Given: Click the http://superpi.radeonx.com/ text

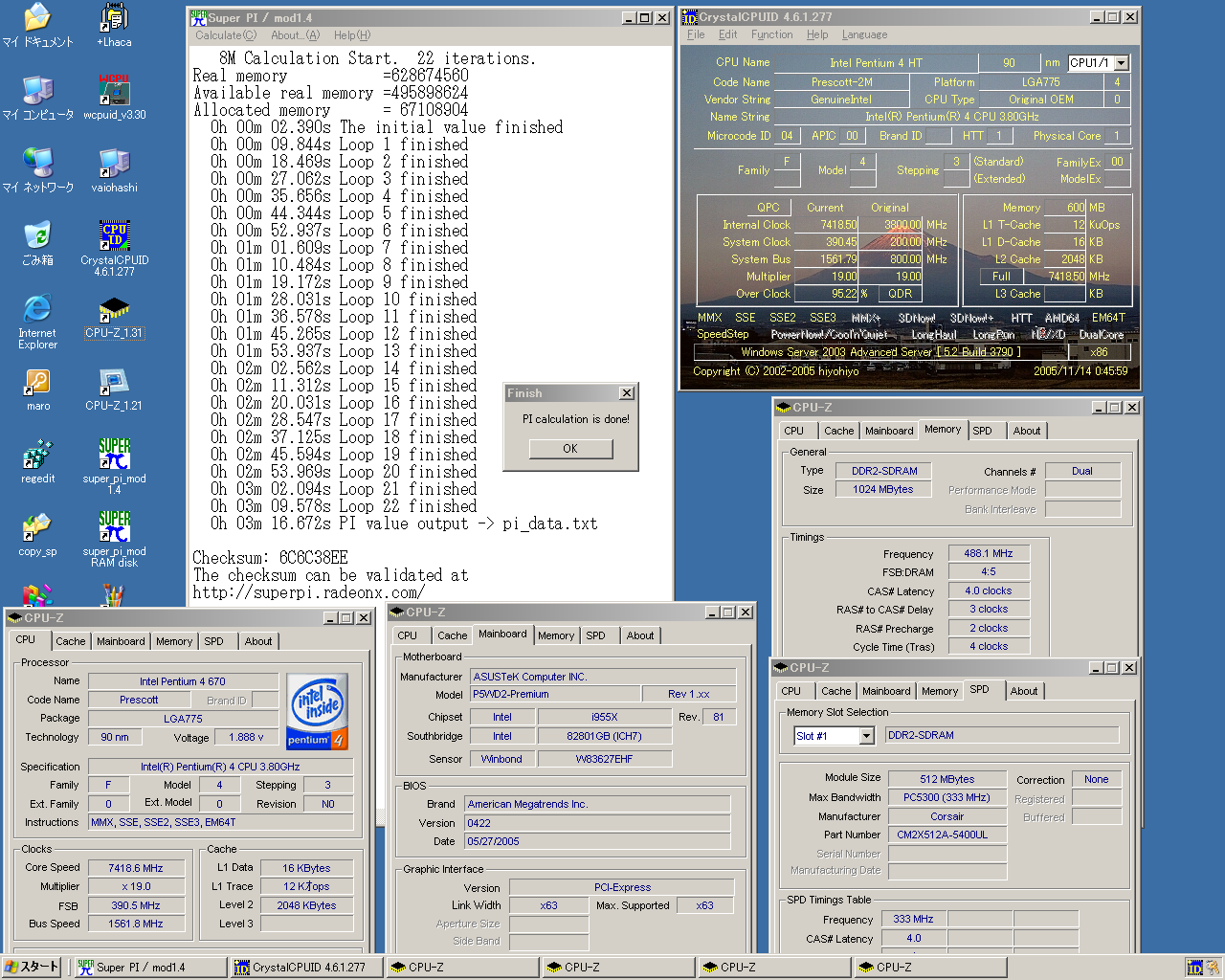Looking at the screenshot, I should pos(308,592).
